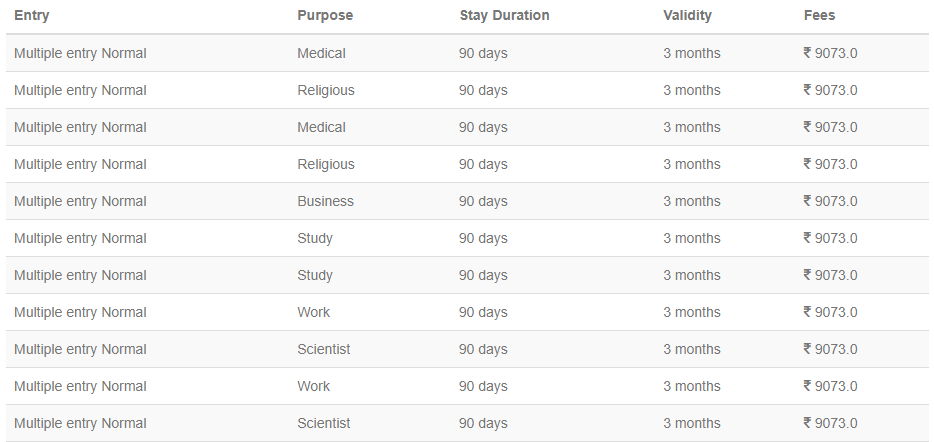Select the second Study purpose cell
This screenshot has height=442, width=934.
(x=315, y=275)
